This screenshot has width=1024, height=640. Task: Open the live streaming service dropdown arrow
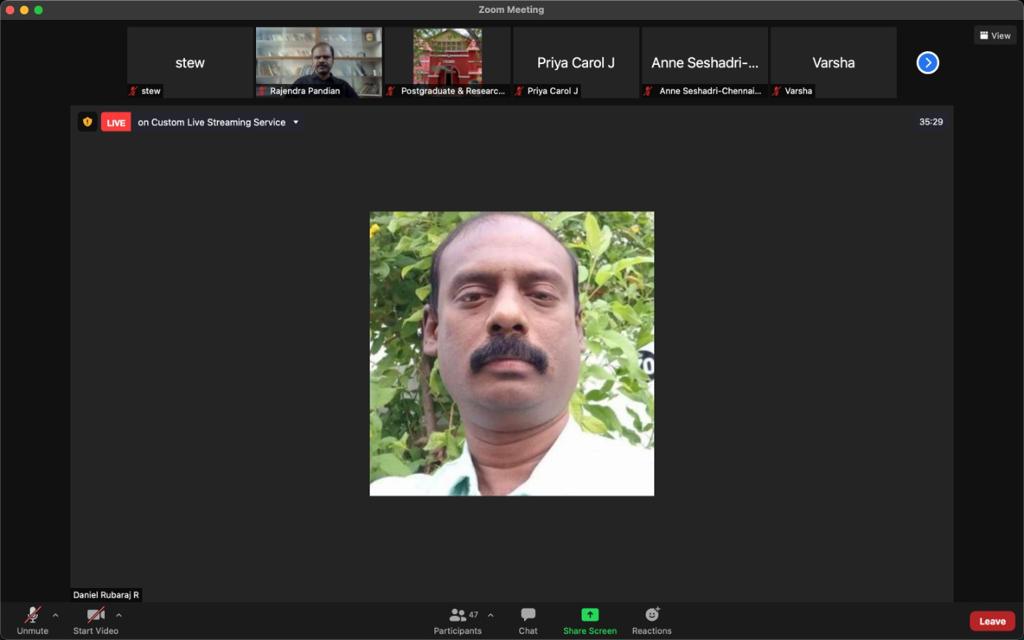[x=296, y=122]
